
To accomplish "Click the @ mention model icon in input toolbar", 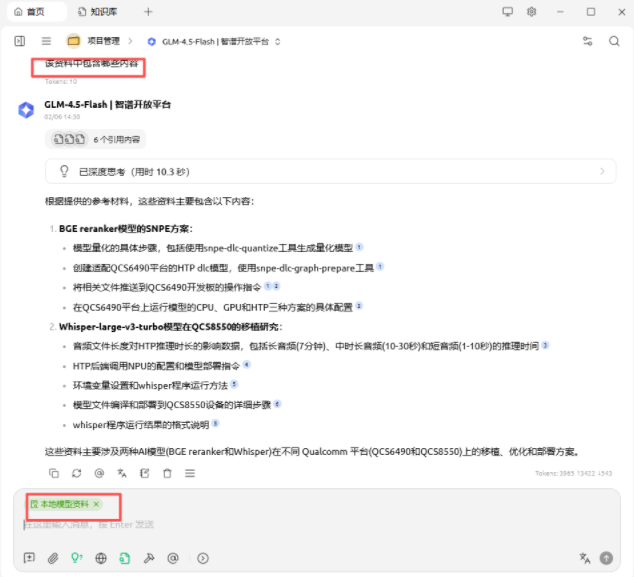I will (x=173, y=558).
